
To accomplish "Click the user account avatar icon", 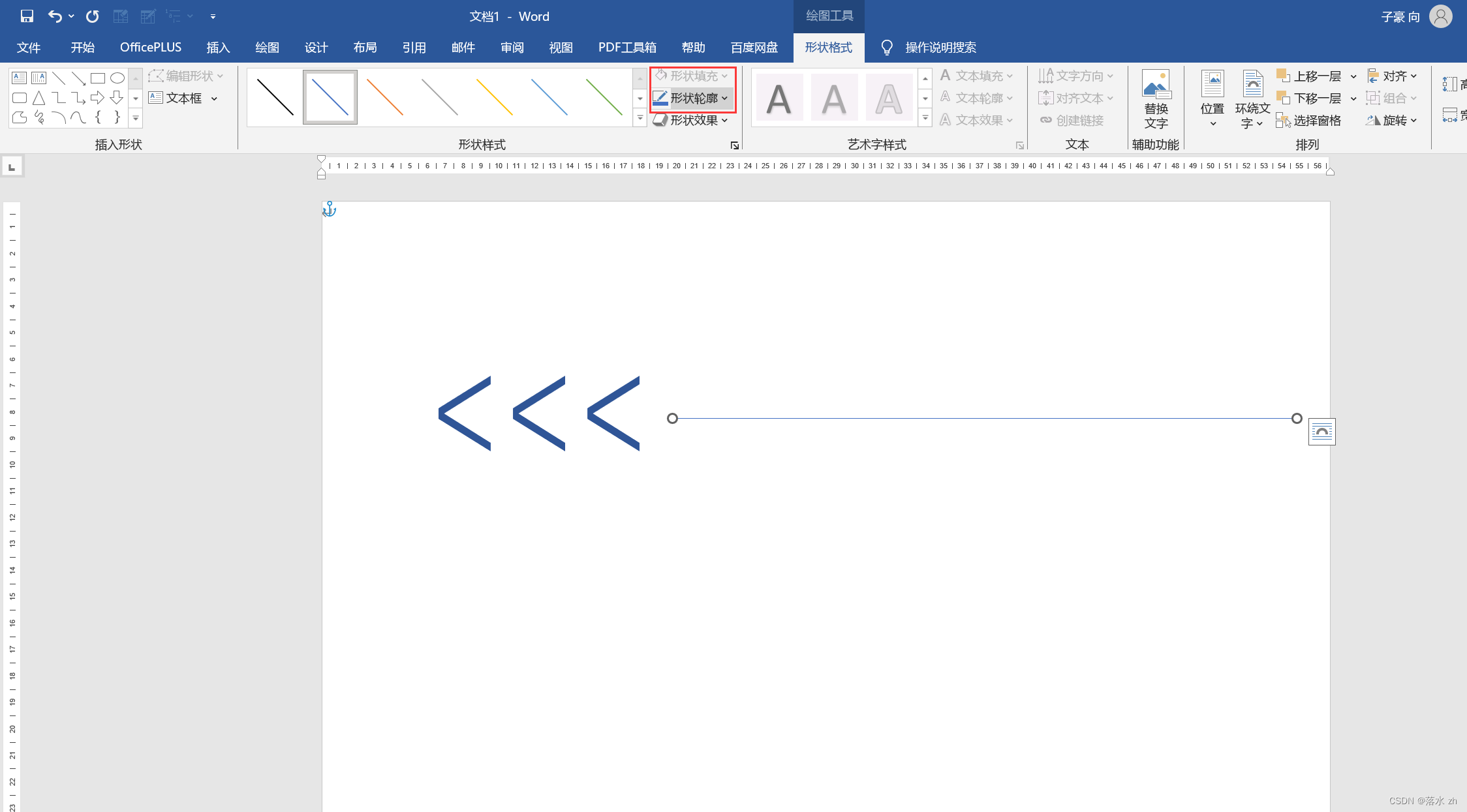I will pyautogui.click(x=1441, y=16).
